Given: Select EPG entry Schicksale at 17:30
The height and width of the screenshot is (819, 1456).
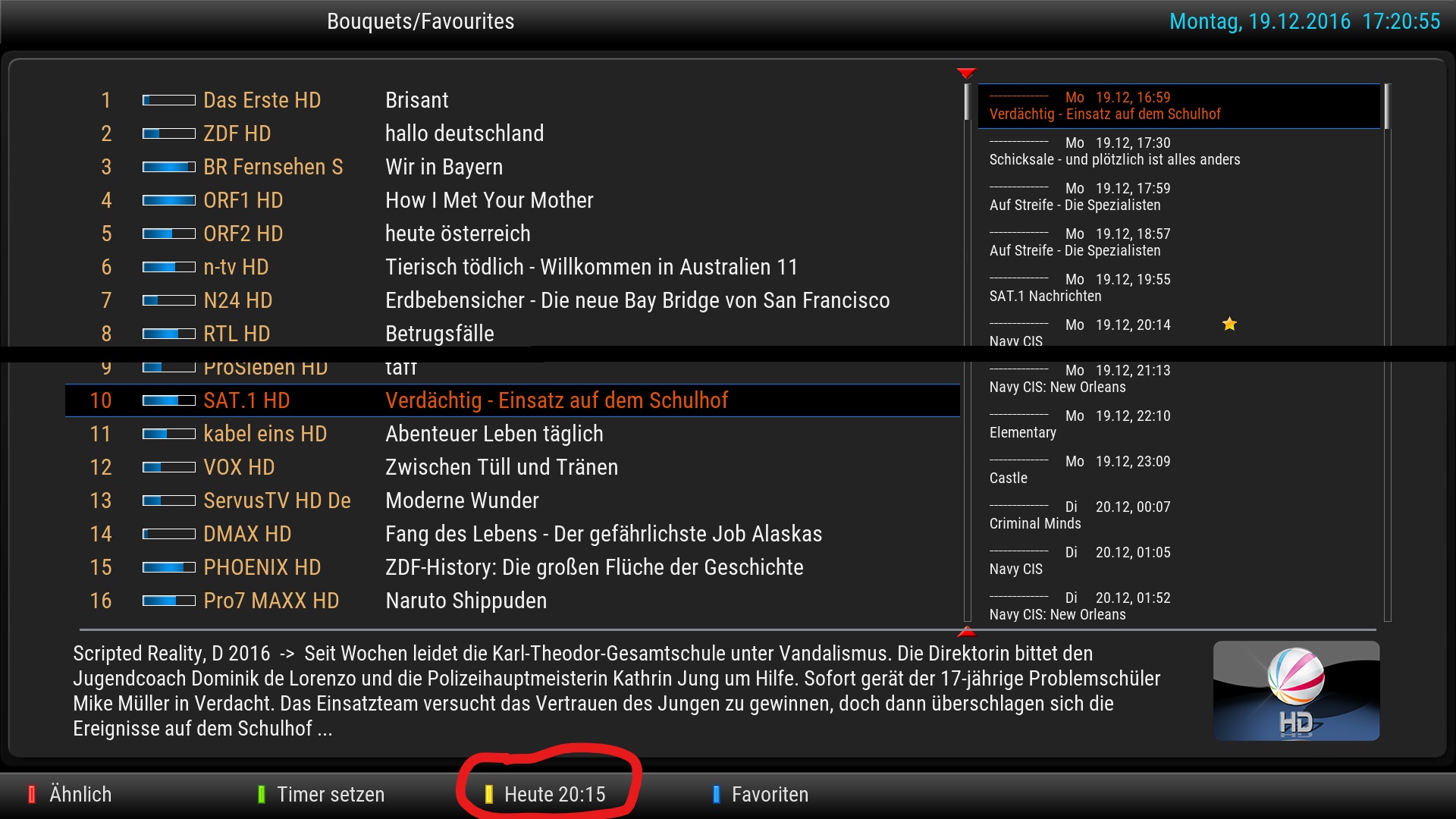Looking at the screenshot, I should (x=1114, y=152).
